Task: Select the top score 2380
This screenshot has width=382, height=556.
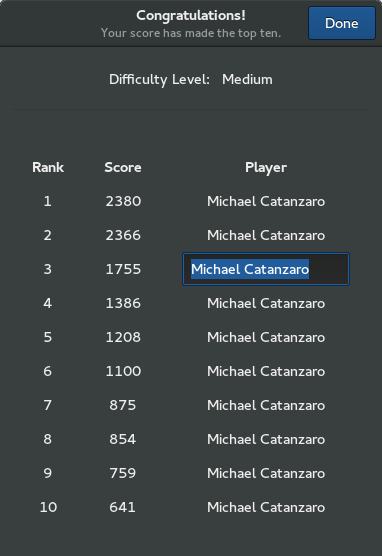Action: point(123,201)
